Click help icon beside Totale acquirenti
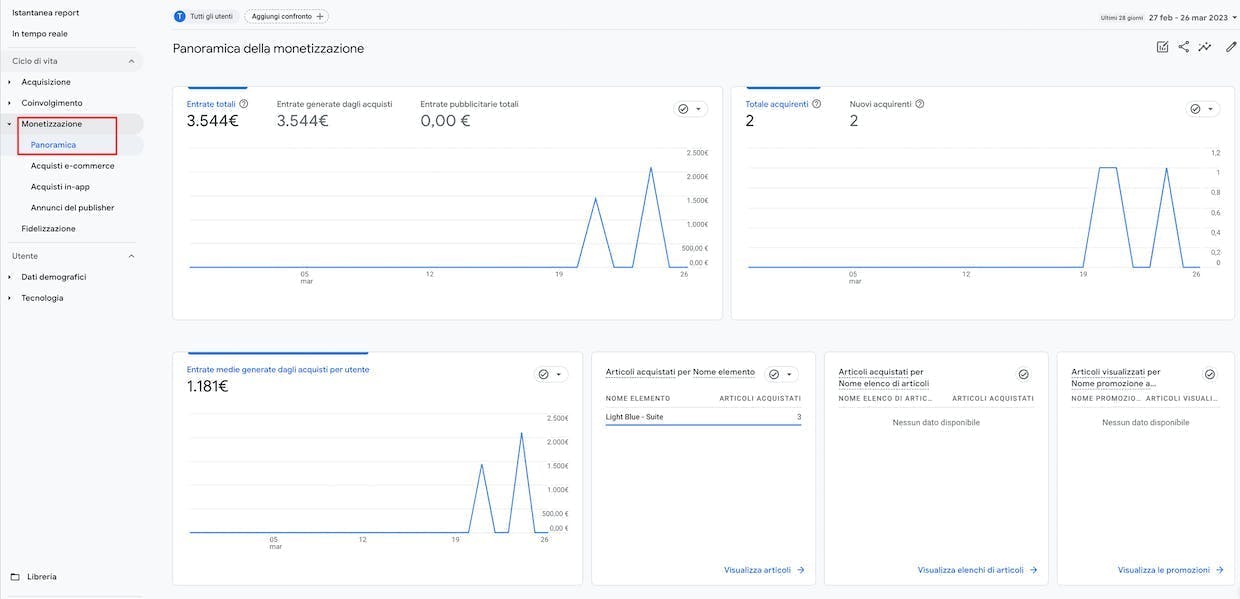This screenshot has width=1240, height=599. (816, 104)
